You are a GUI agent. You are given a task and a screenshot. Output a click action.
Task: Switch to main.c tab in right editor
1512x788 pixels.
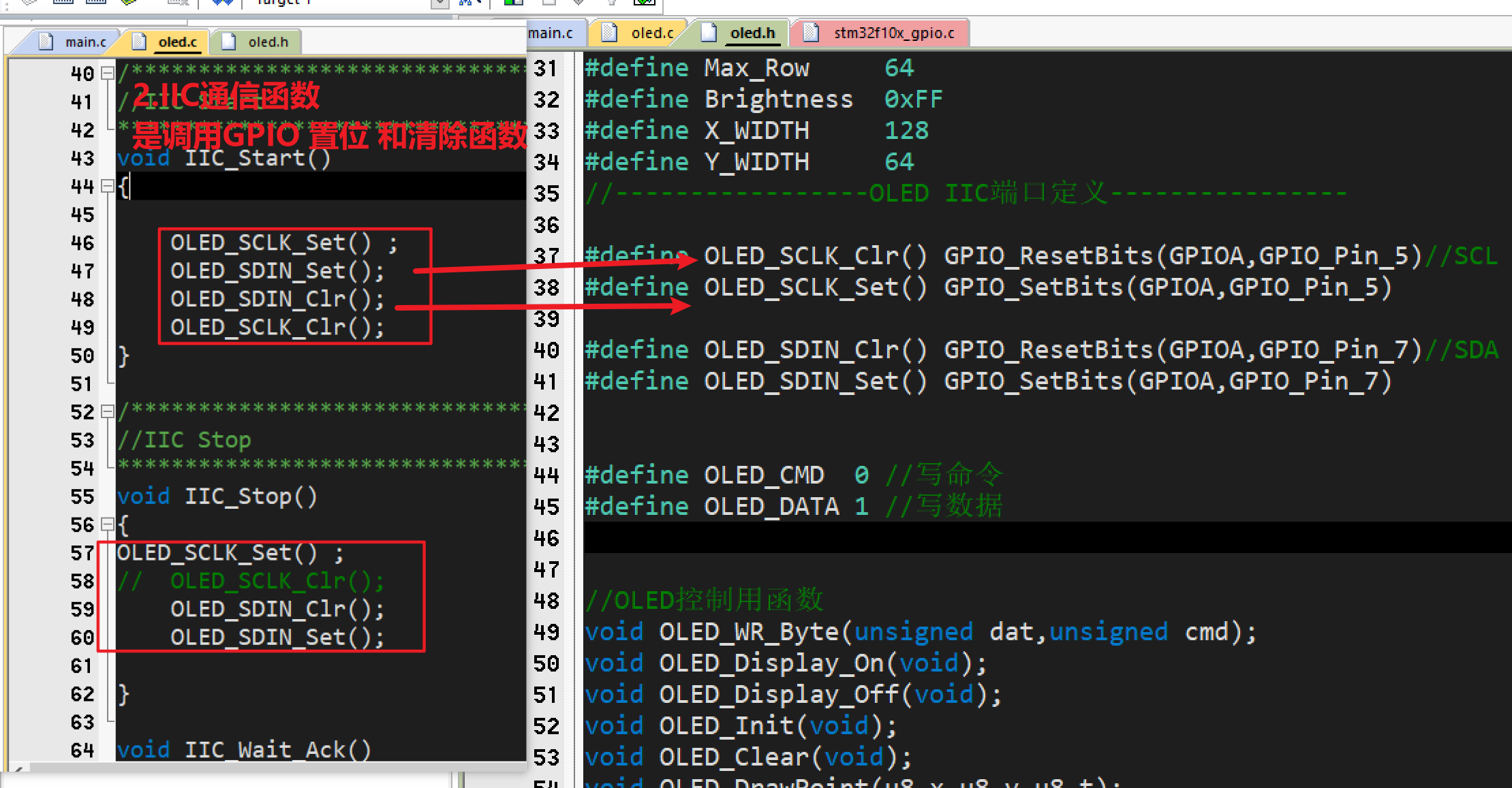pyautogui.click(x=553, y=33)
